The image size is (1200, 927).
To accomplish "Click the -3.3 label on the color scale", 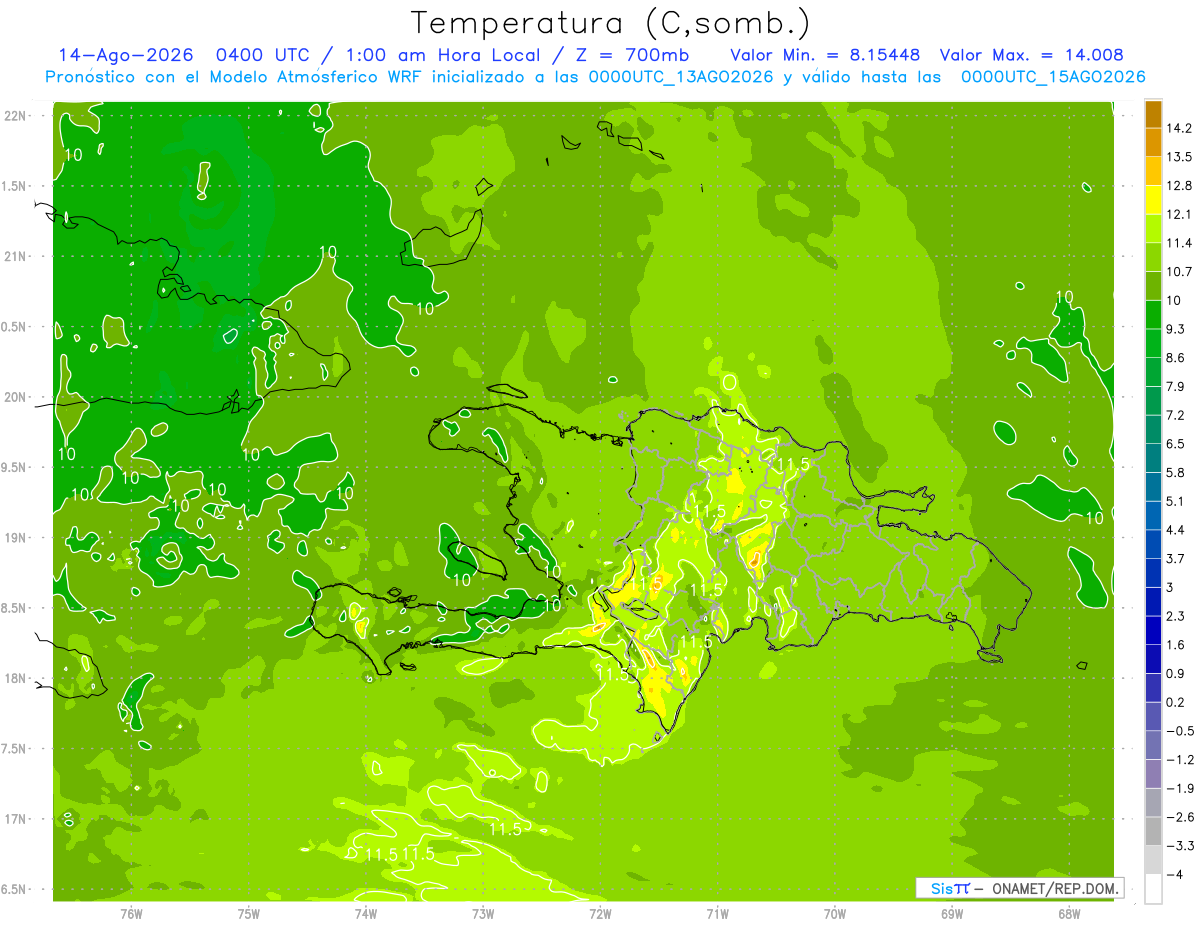I will [x=1181, y=846].
